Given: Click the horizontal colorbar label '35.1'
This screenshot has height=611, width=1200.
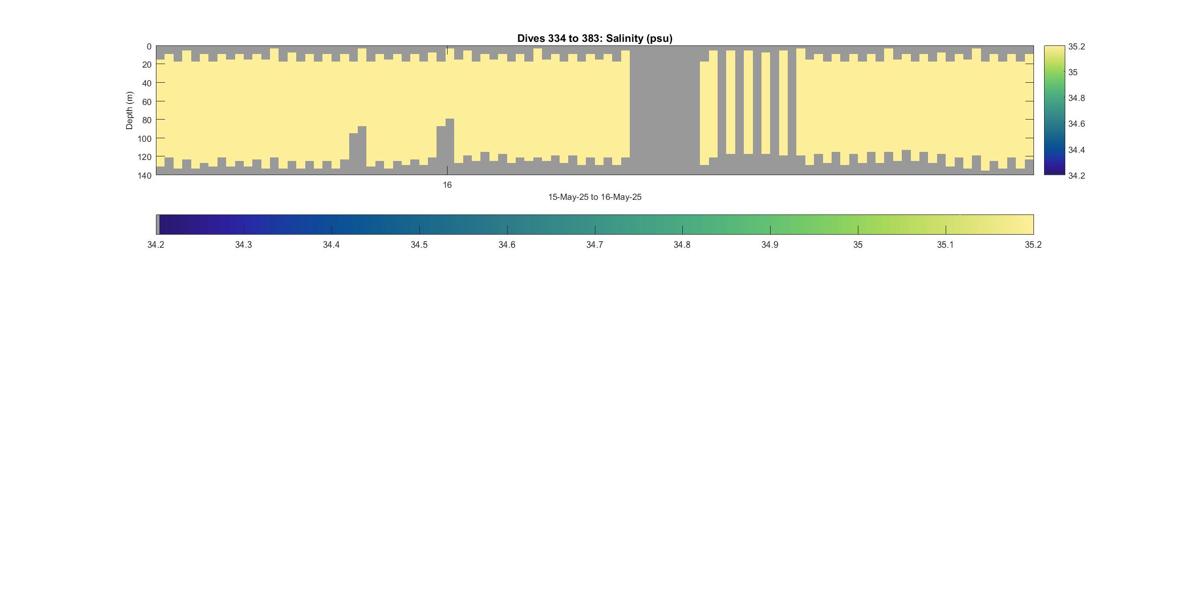Looking at the screenshot, I should [945, 245].
